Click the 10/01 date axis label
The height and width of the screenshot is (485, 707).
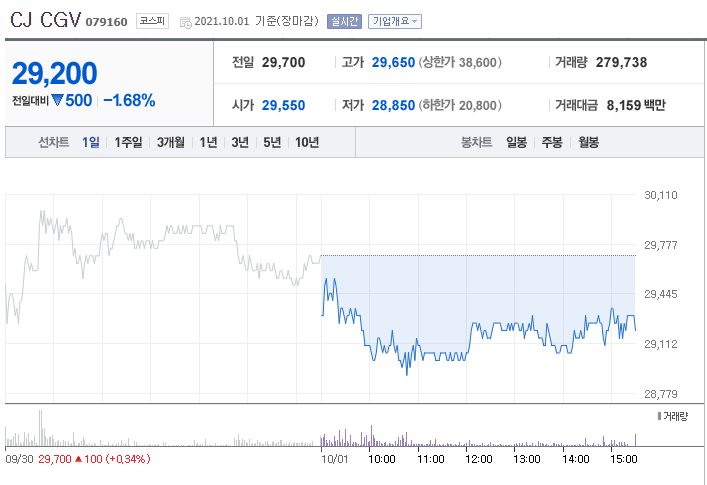(335, 459)
